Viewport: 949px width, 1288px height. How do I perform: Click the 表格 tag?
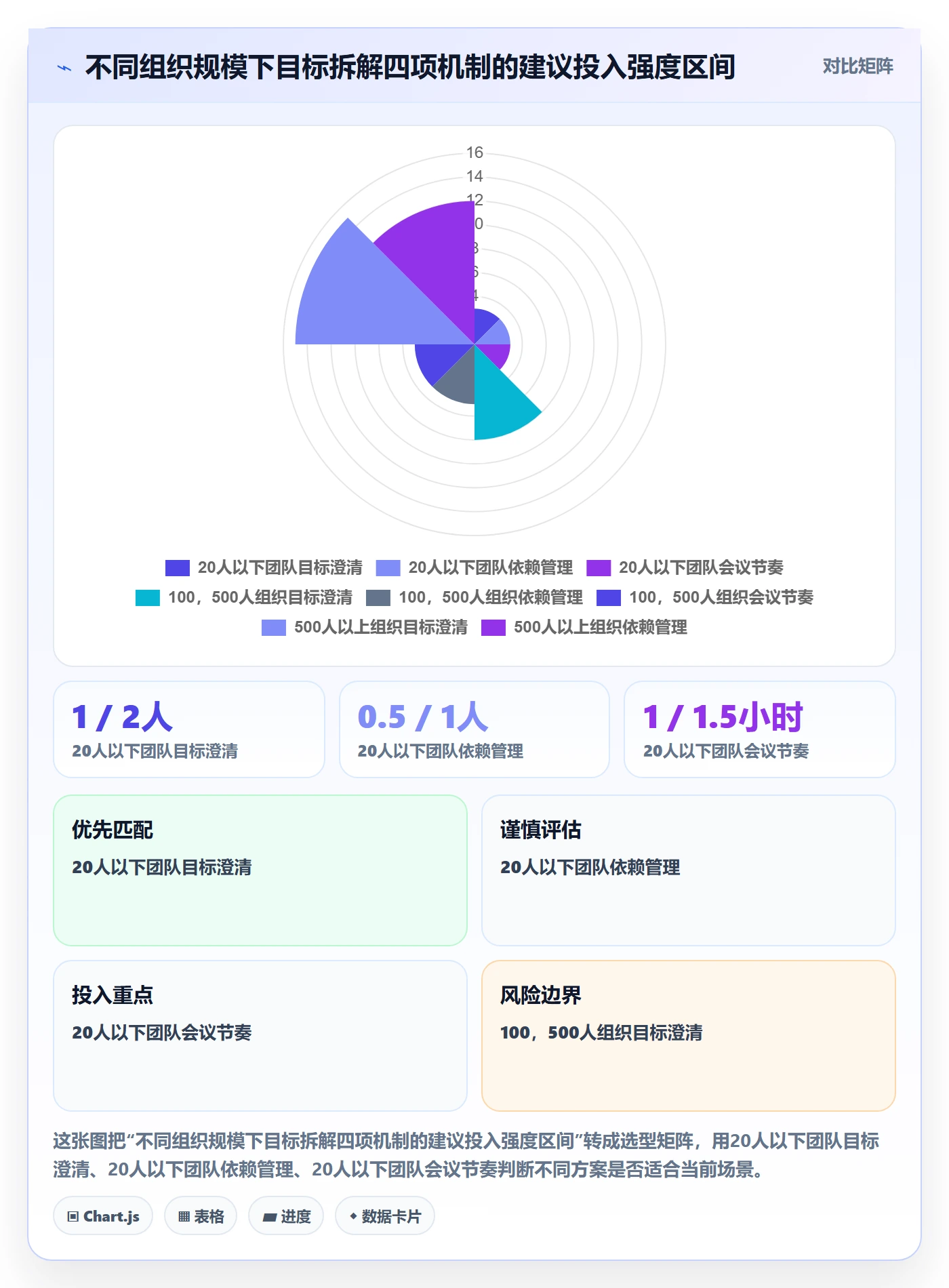click(201, 1216)
